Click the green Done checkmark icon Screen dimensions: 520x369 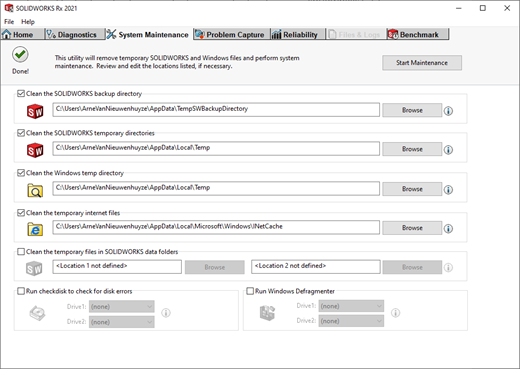click(20, 54)
